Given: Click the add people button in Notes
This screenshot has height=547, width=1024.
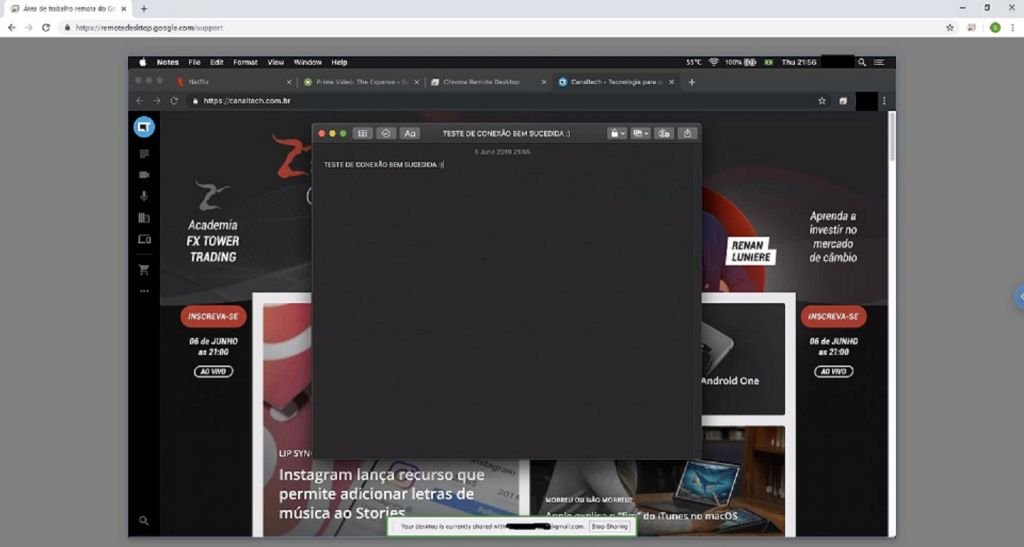Looking at the screenshot, I should (664, 133).
